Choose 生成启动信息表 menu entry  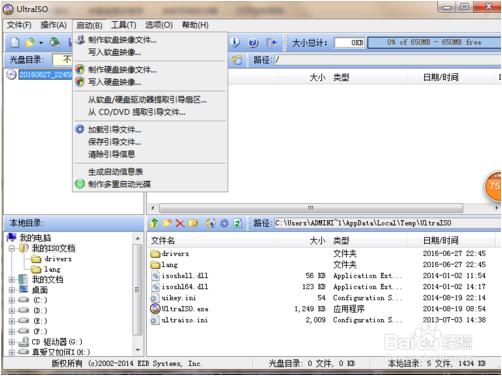(150, 172)
